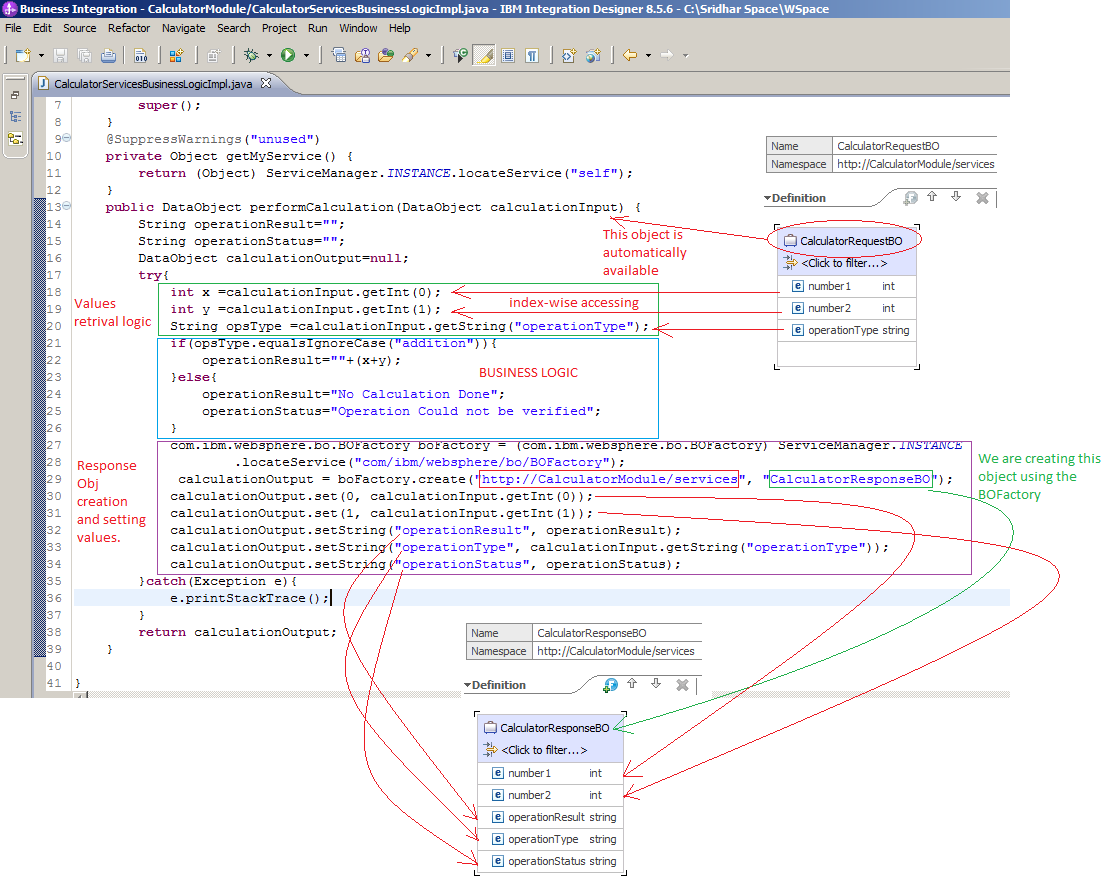This screenshot has height=886, width=1113.
Task: Toggle Mark Occurrences highlighter icon
Action: tap(484, 55)
